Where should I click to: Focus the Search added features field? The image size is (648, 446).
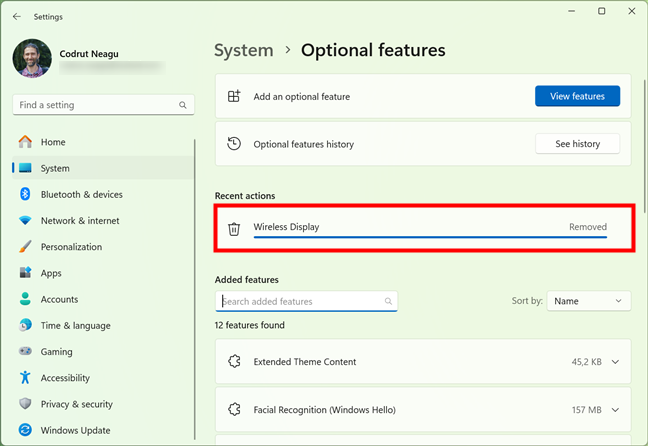pyautogui.click(x=306, y=301)
